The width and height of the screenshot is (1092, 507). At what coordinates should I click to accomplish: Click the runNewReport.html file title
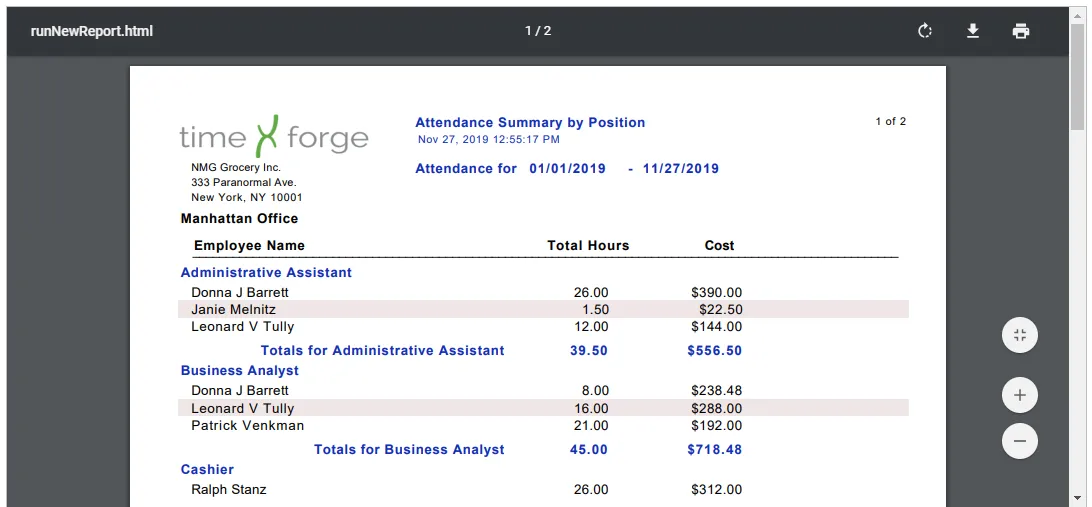[x=92, y=31]
